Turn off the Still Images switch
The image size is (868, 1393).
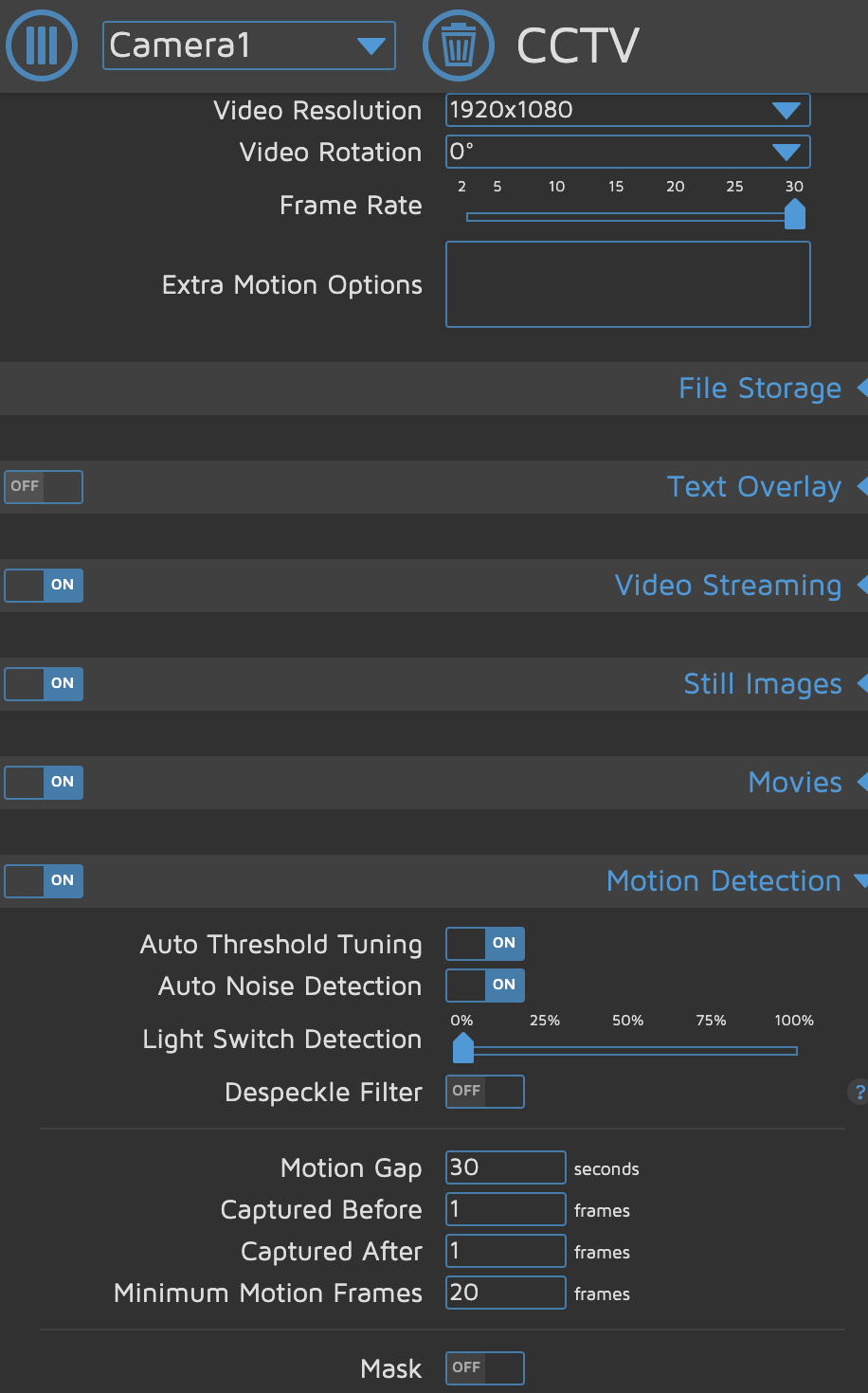pyautogui.click(x=44, y=684)
